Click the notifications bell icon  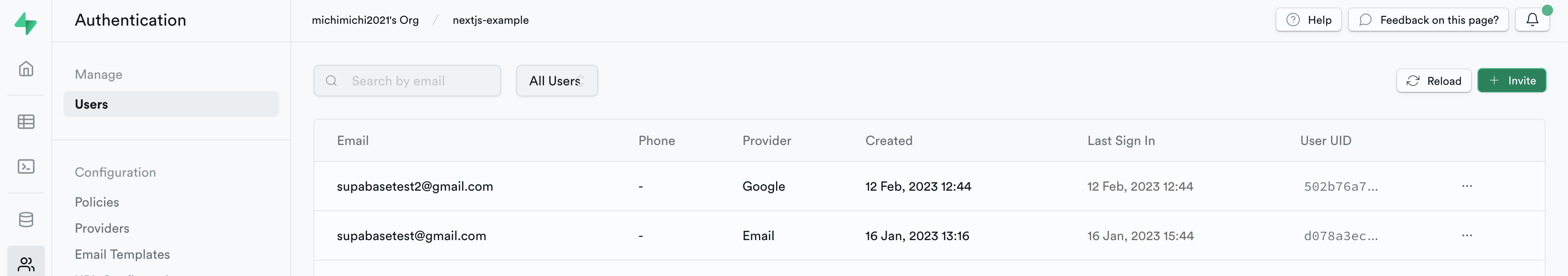point(1532,20)
